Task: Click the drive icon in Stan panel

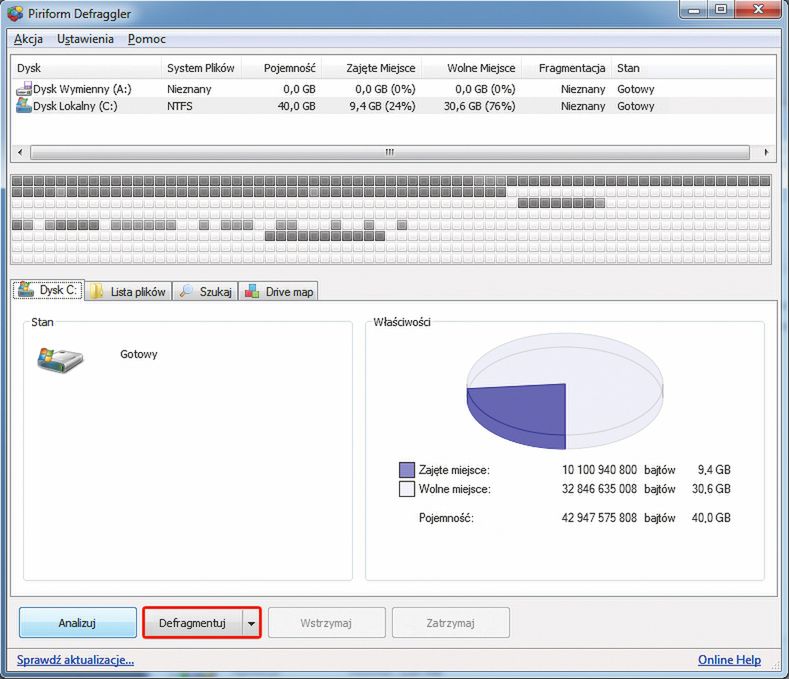Action: click(x=60, y=360)
